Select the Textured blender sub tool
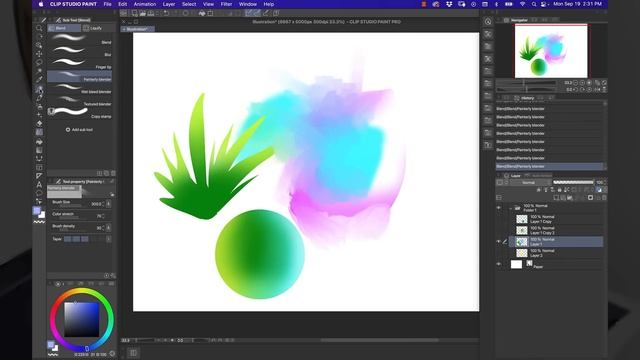Image resolution: width=640 pixels, height=360 pixels. pos(80,101)
